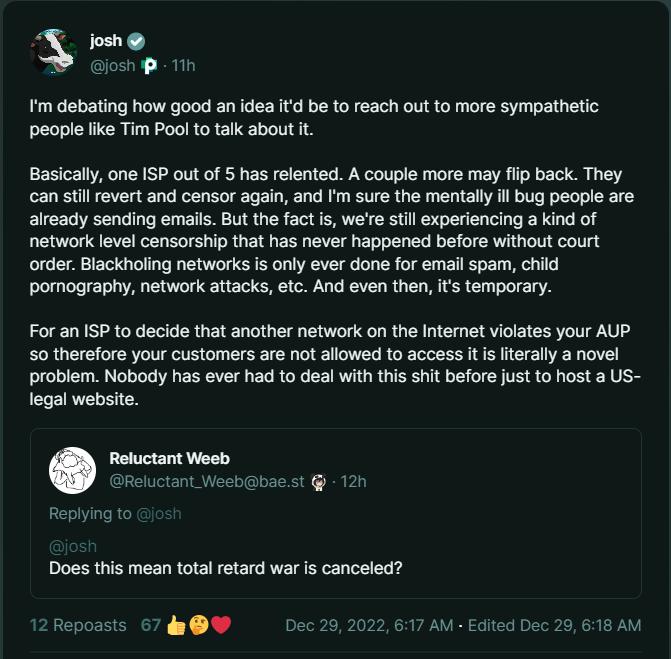Show edit history via 'Edited Dec 29, 6:18 AM'
The height and width of the screenshot is (659, 671).
pos(554,625)
